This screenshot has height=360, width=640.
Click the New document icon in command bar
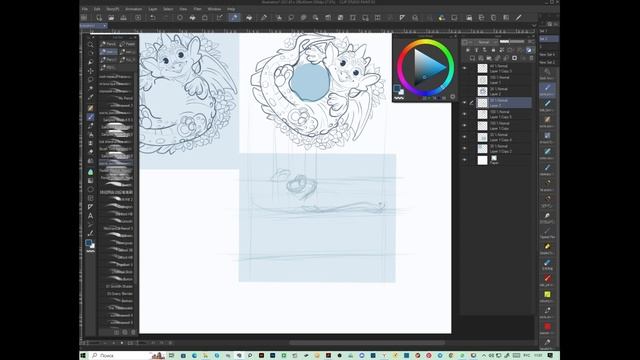click(99, 18)
